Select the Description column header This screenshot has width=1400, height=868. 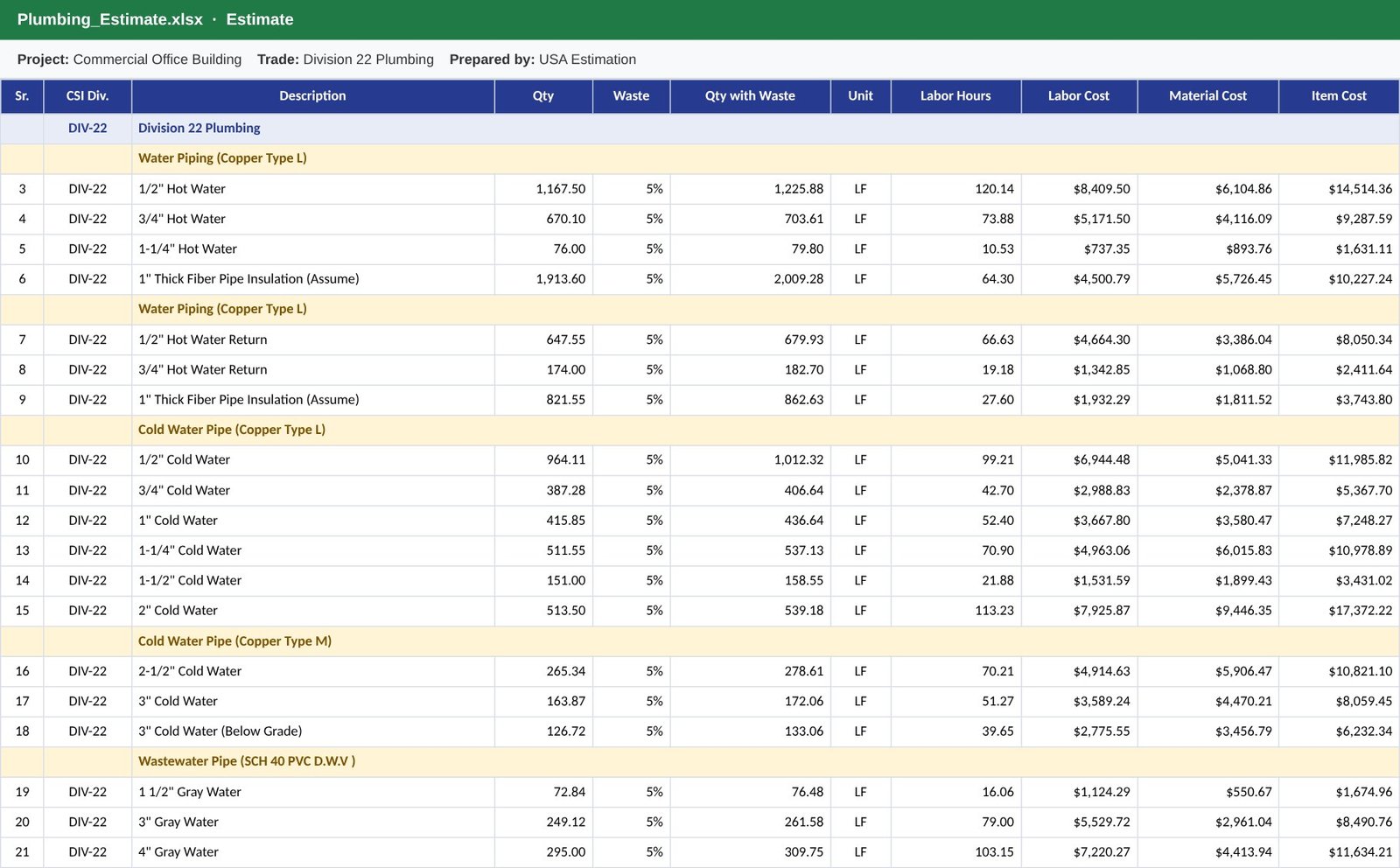pyautogui.click(x=312, y=96)
